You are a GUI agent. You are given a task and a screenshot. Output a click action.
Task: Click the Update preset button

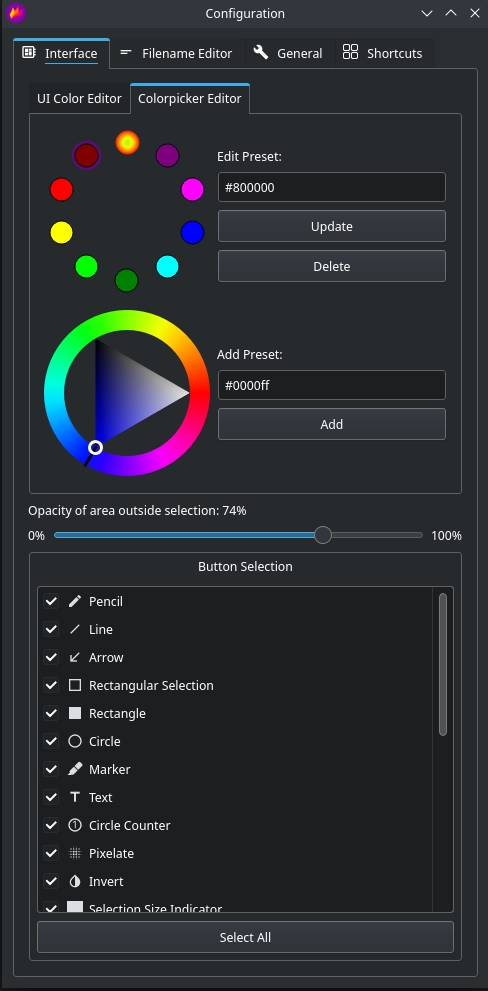click(x=332, y=226)
